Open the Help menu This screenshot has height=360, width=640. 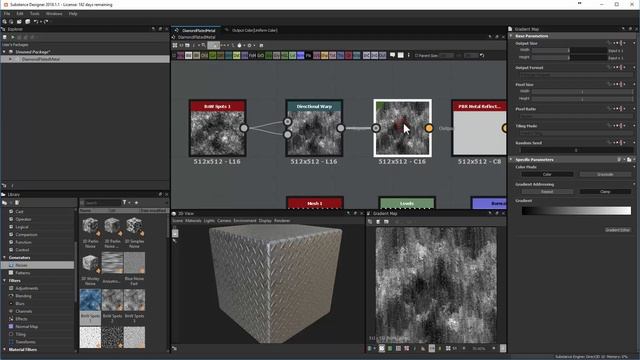(x=73, y=13)
